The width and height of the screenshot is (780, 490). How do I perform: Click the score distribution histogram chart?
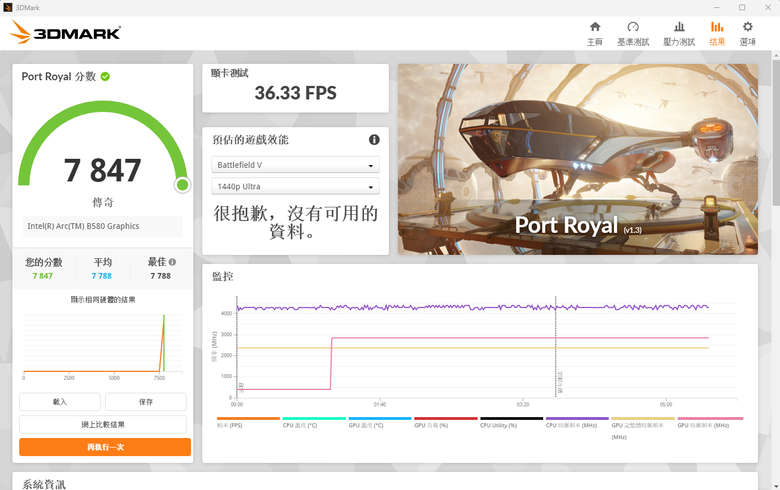103,345
